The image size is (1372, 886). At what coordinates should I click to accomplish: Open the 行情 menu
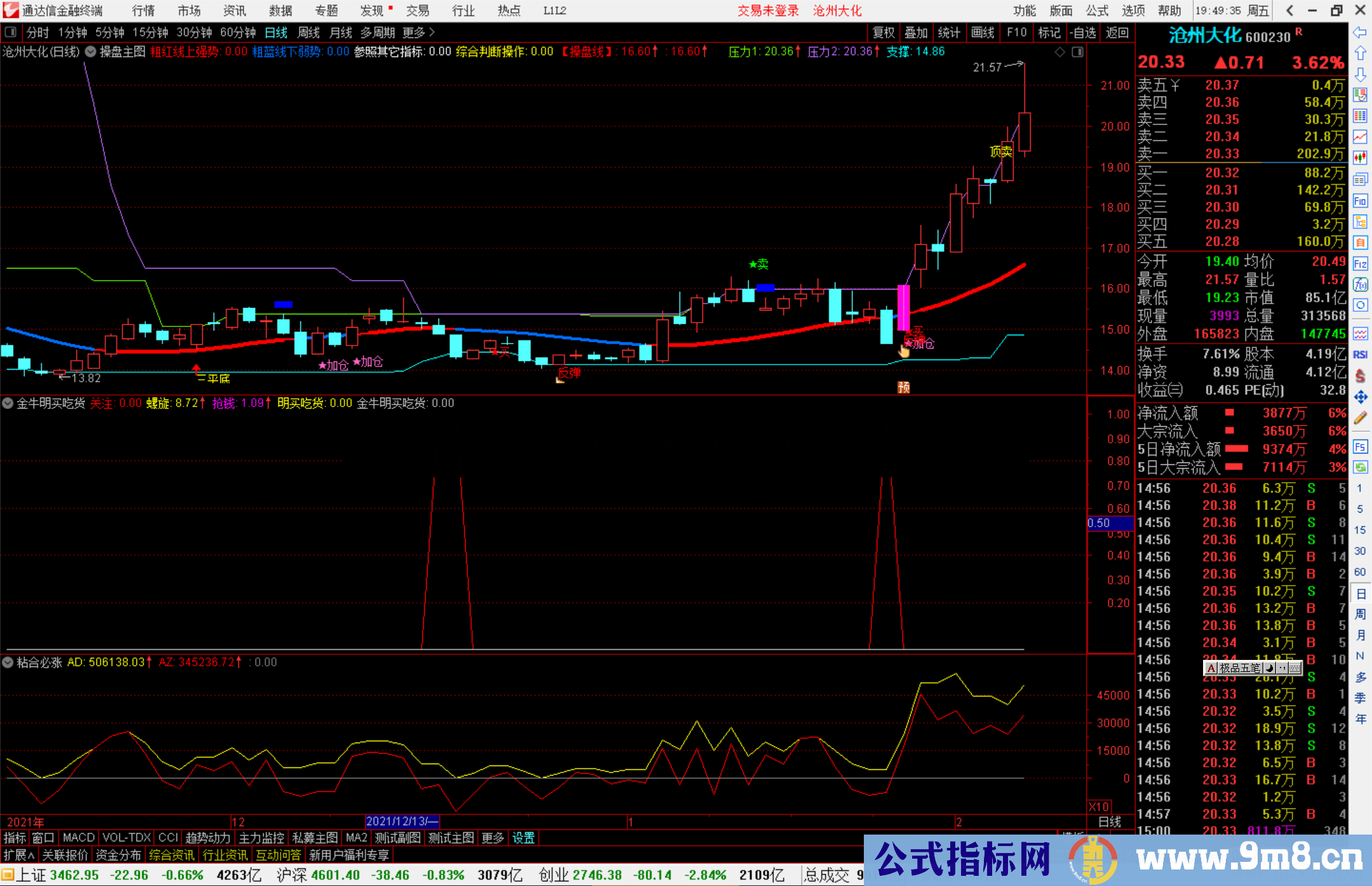[x=143, y=11]
